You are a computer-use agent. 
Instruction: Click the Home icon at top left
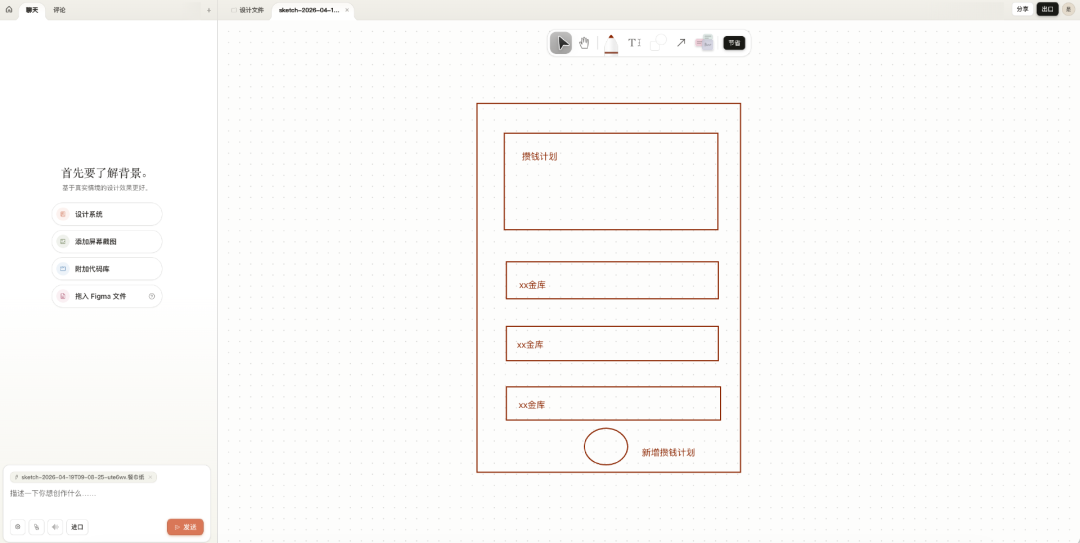9,9
